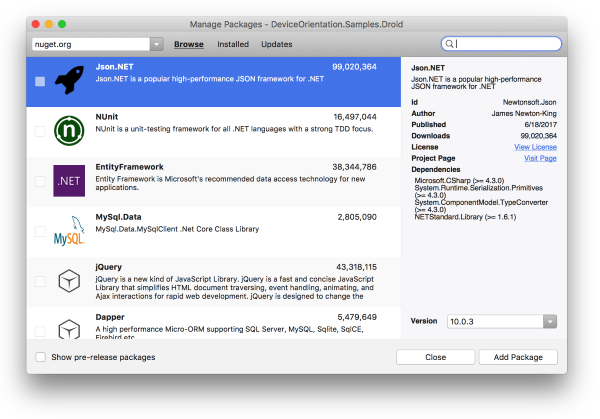Click the Dependencies heading
The image size is (600, 419).
click(x=436, y=170)
